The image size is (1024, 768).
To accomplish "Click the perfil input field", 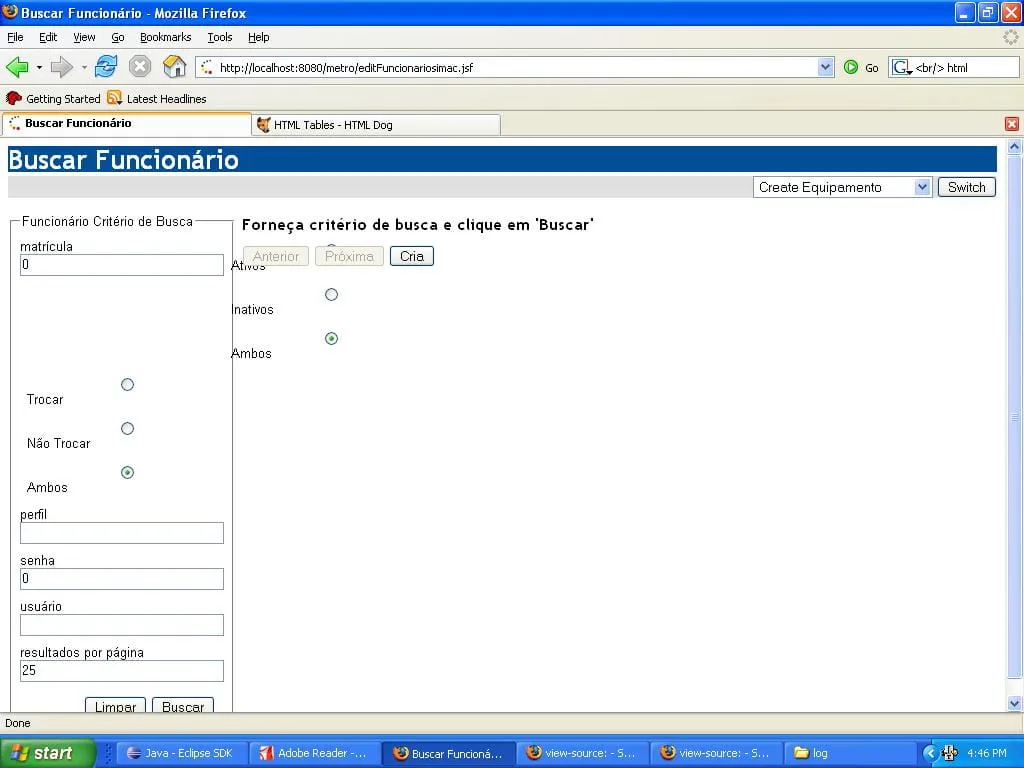I will click(x=121, y=533).
